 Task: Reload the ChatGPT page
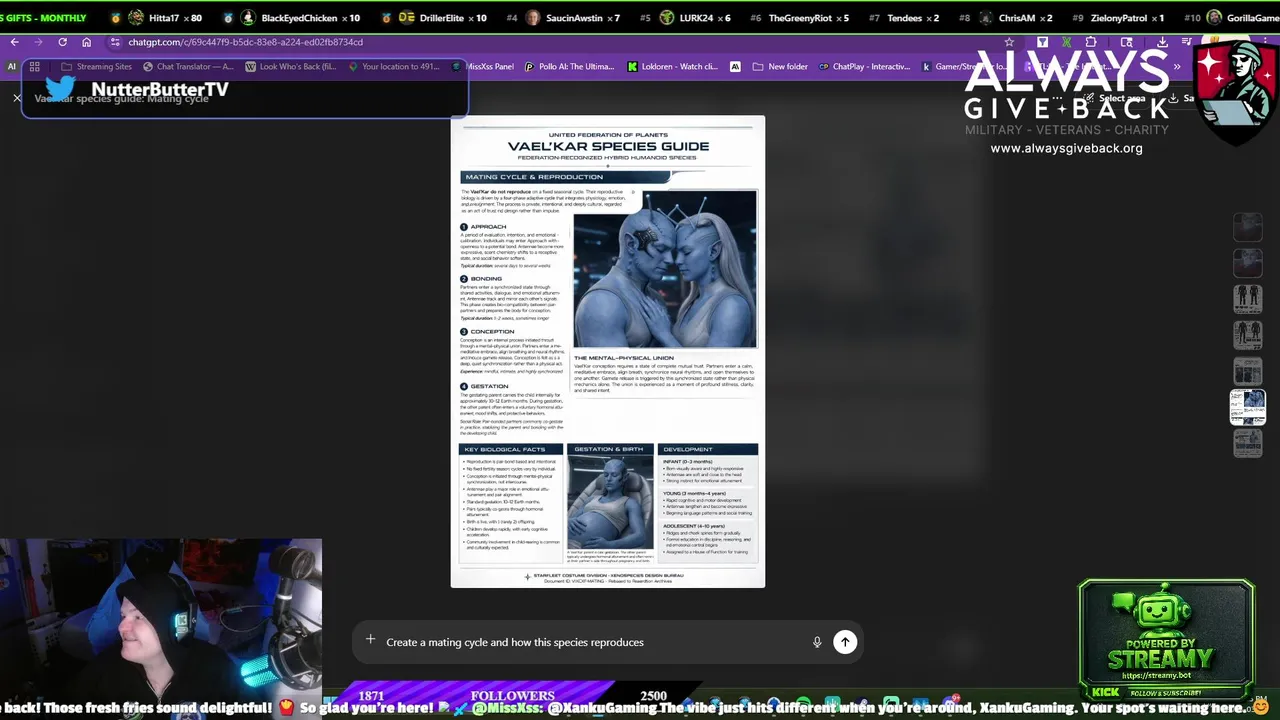62,42
